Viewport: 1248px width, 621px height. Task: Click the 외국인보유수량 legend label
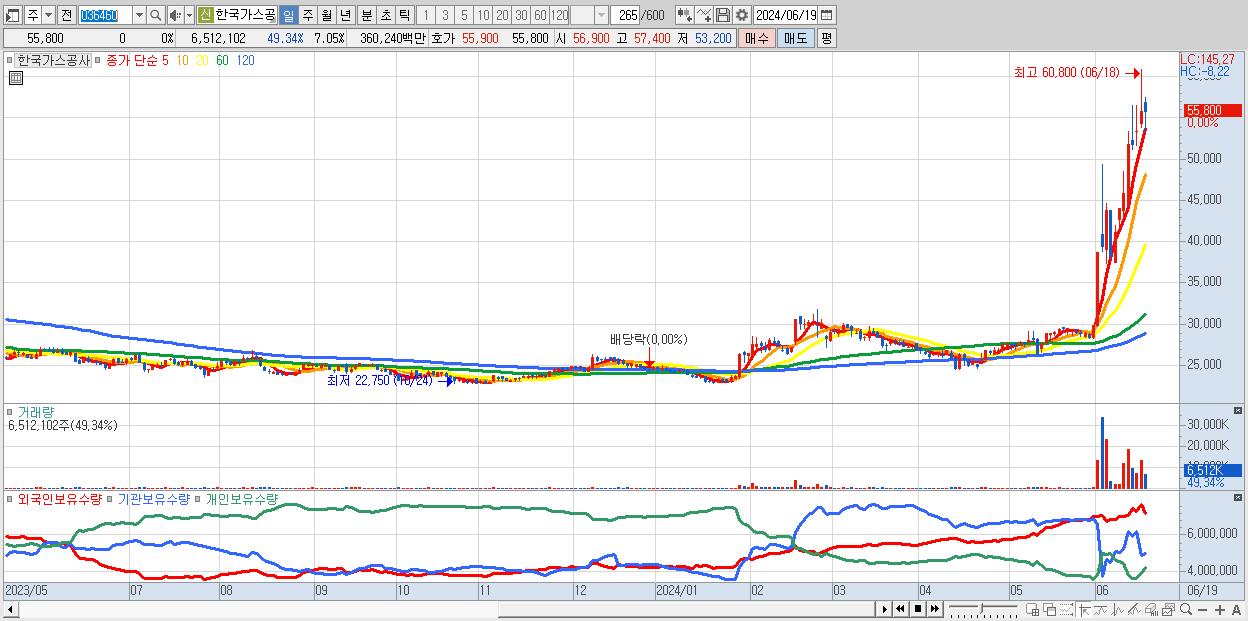click(59, 498)
